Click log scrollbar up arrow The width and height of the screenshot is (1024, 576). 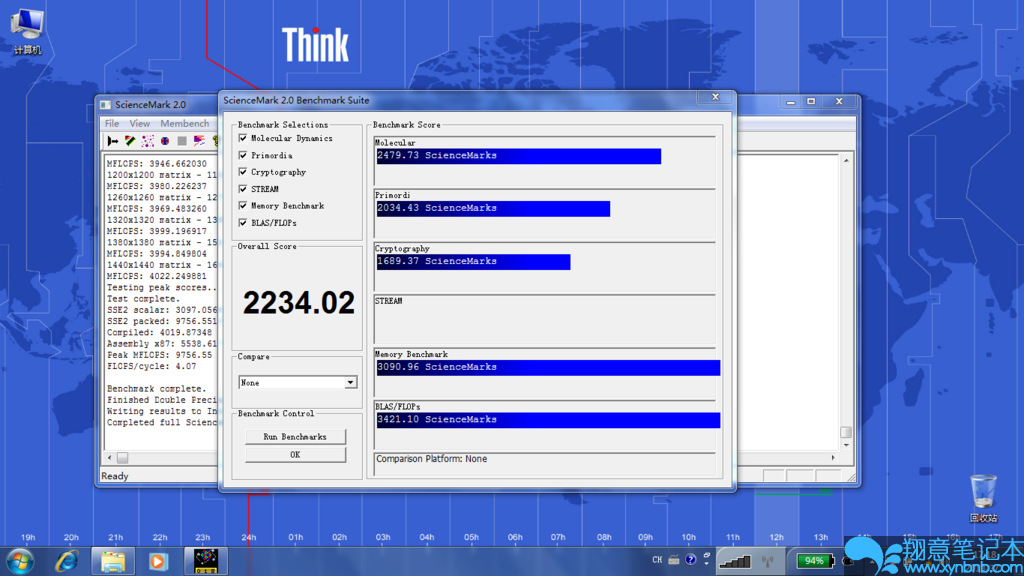tap(846, 161)
